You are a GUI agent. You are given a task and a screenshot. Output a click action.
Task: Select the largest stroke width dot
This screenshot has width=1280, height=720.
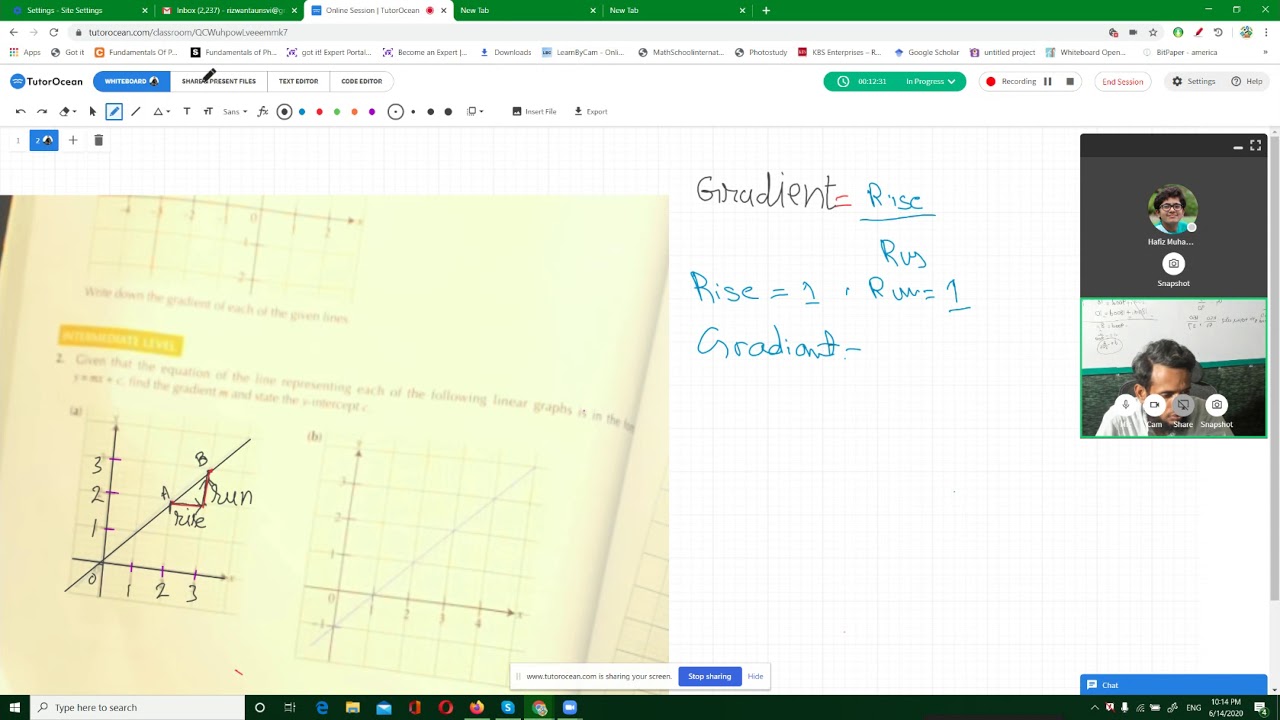448,111
